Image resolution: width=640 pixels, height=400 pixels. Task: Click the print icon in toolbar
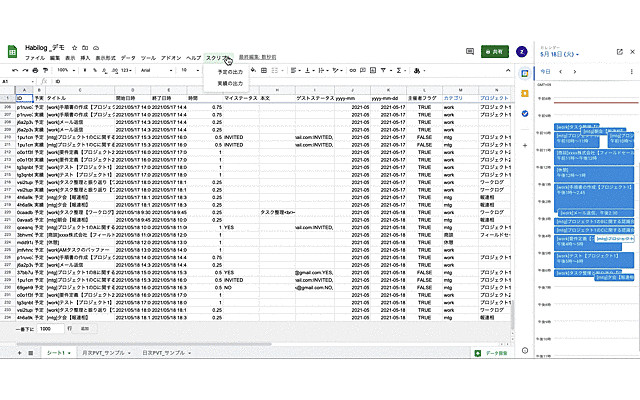click(35, 70)
